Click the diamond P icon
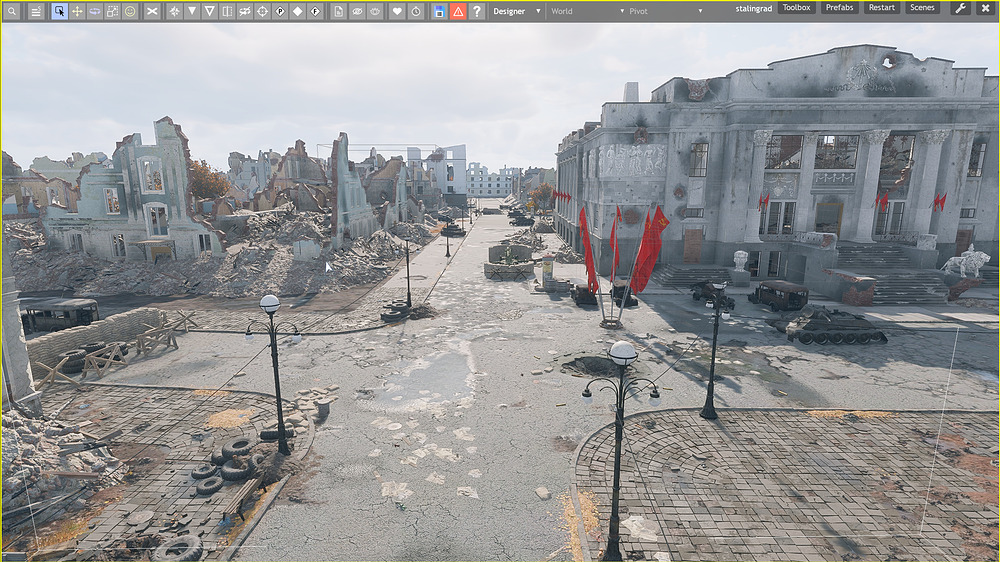Viewport: 1000px width, 562px height. click(x=280, y=11)
